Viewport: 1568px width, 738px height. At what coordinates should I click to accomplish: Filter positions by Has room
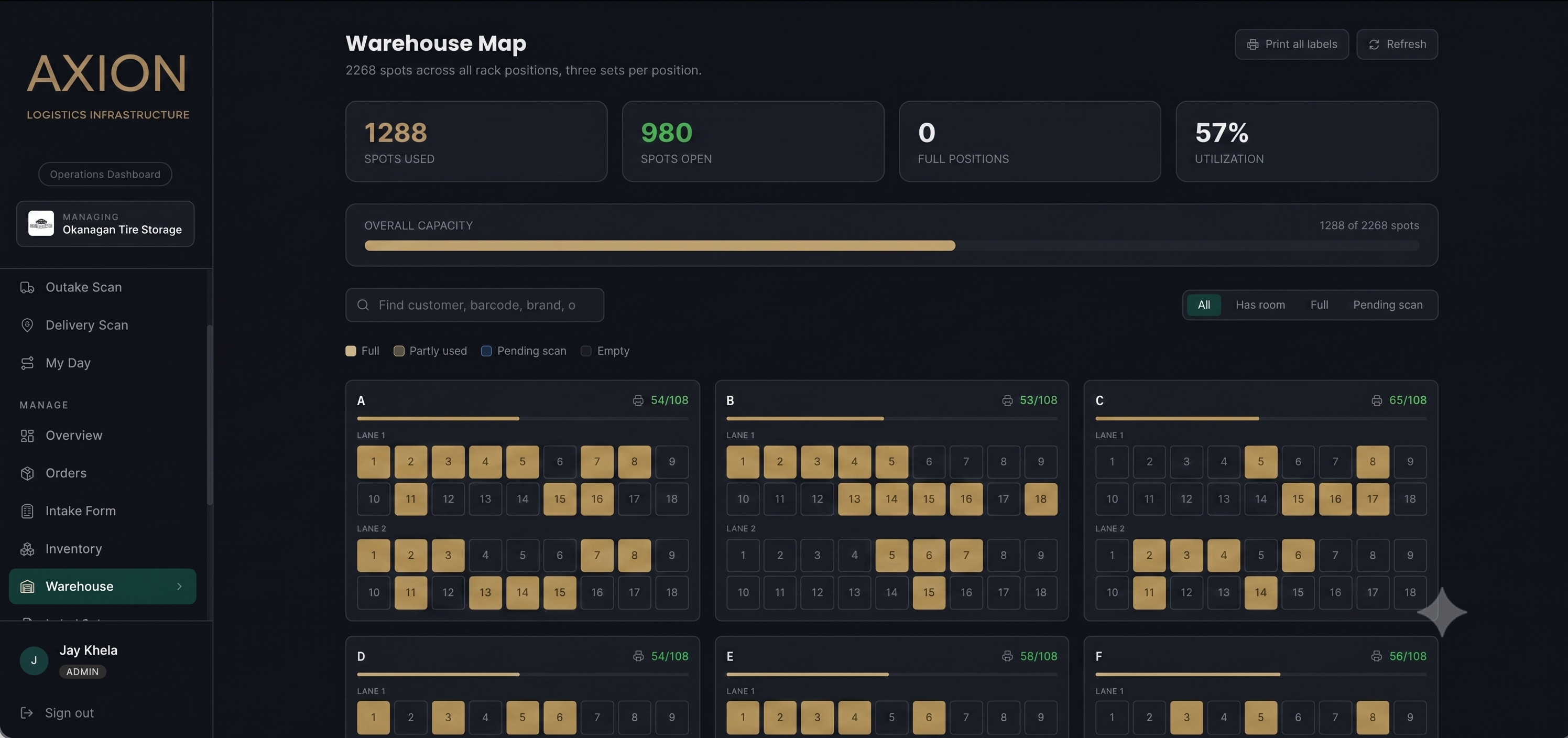1260,305
